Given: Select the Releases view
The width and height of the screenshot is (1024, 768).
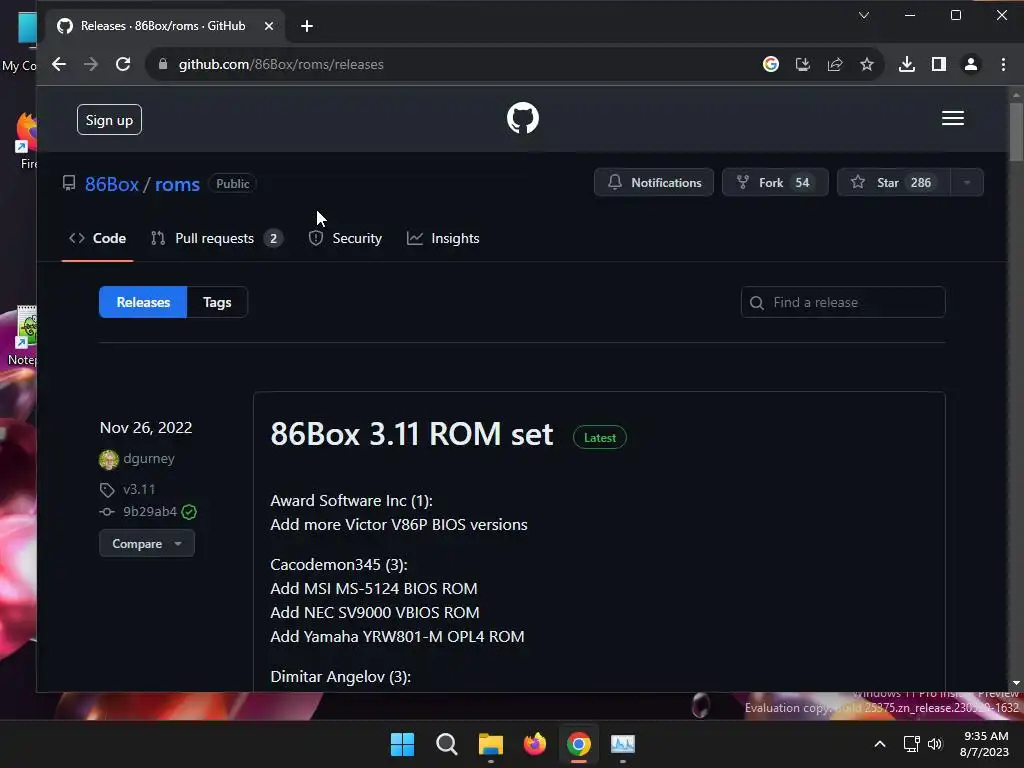Looking at the screenshot, I should [143, 302].
